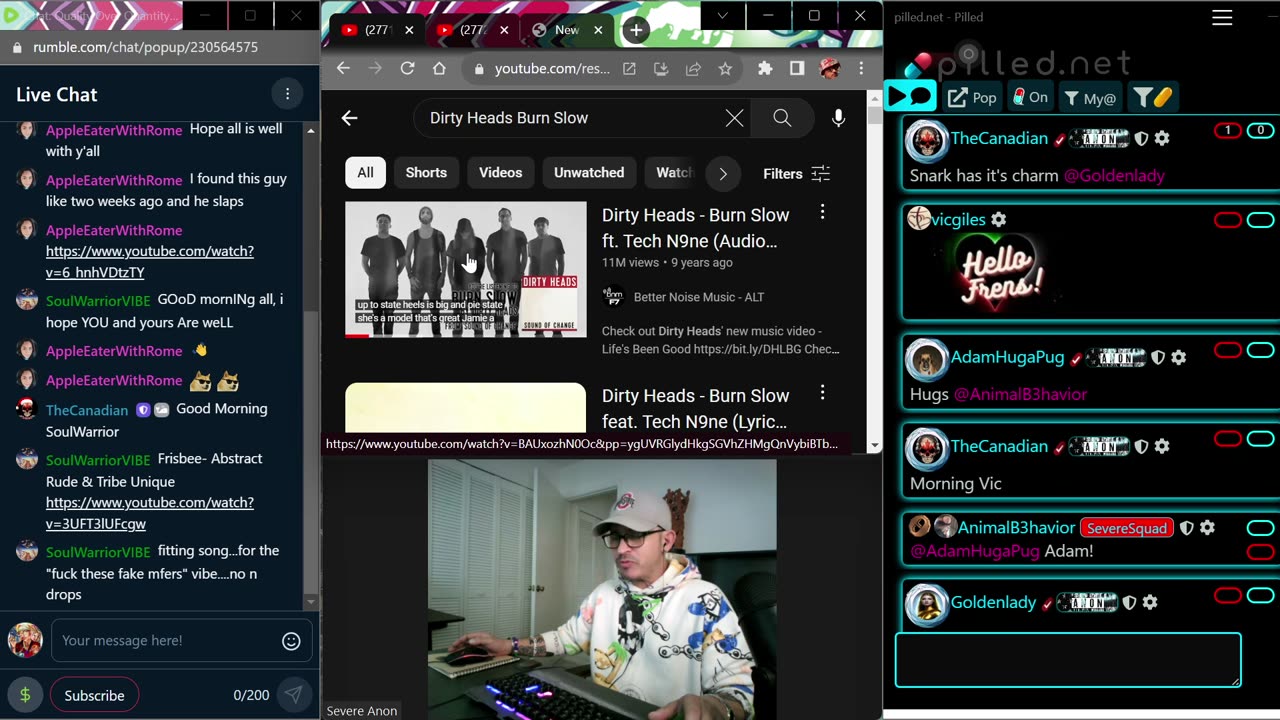This screenshot has width=1280, height=720.
Task: Open SoulWarriorVIBE's YouTube link
Action: coord(150,513)
